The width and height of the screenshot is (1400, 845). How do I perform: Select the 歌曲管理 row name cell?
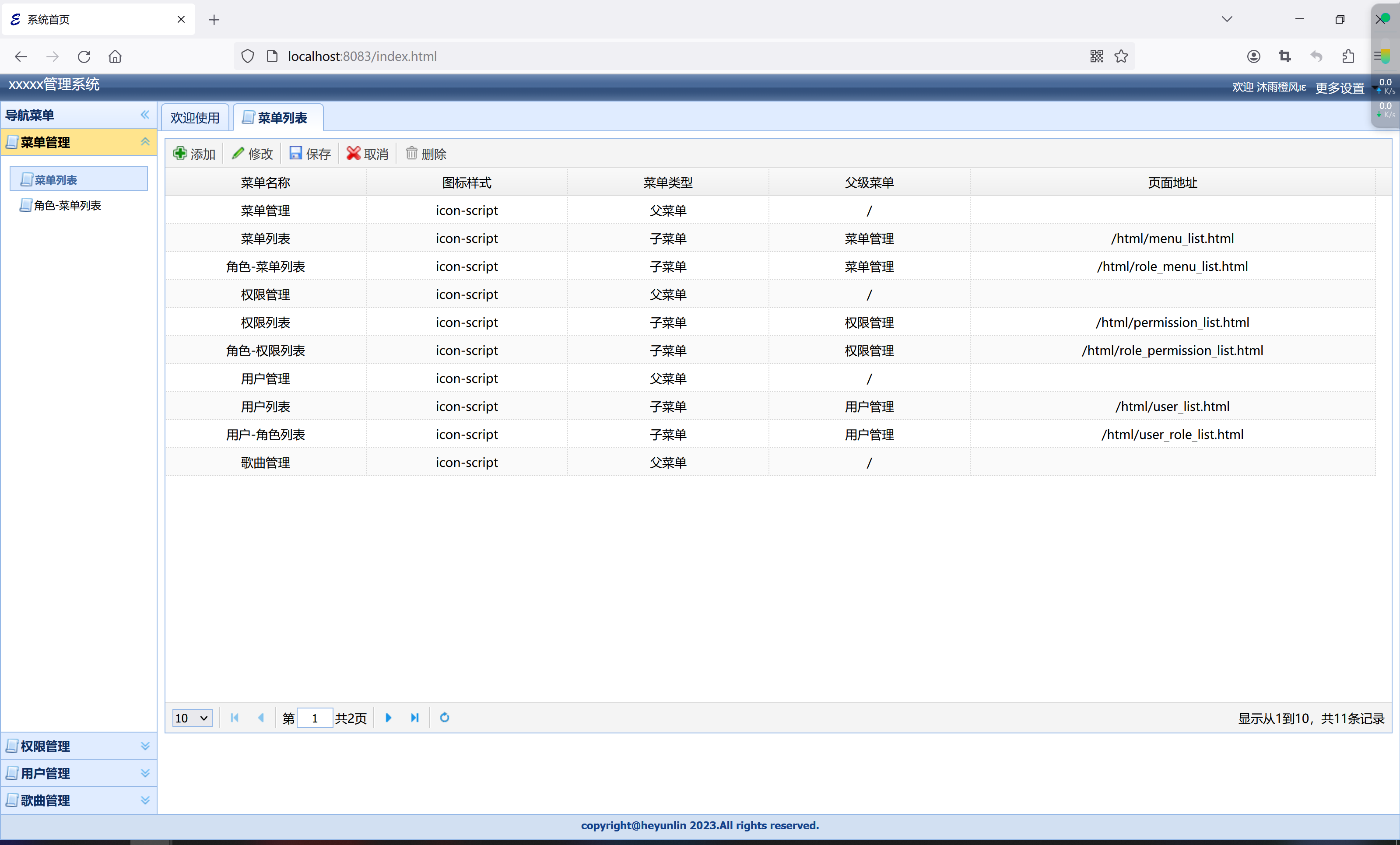pyautogui.click(x=265, y=462)
